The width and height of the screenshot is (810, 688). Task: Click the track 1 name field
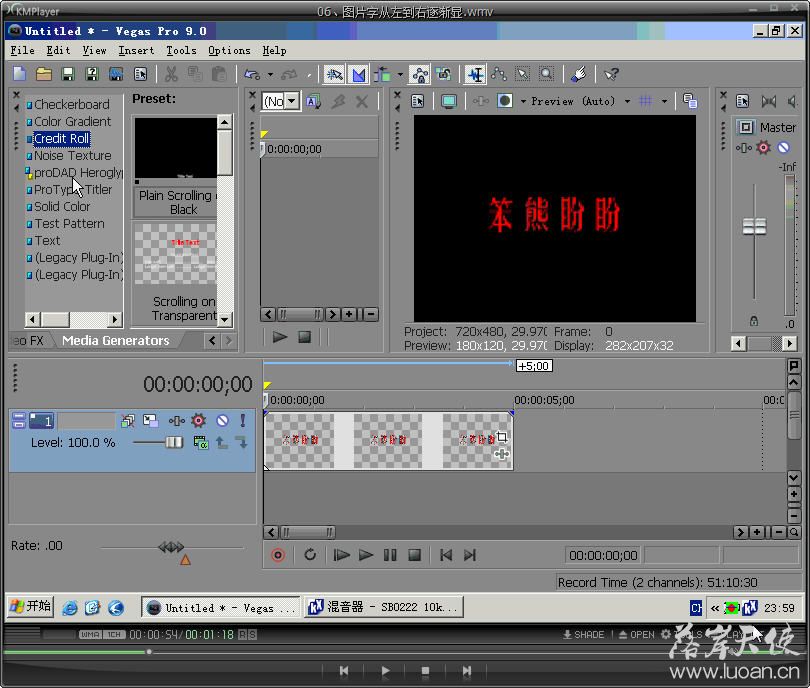[86, 421]
